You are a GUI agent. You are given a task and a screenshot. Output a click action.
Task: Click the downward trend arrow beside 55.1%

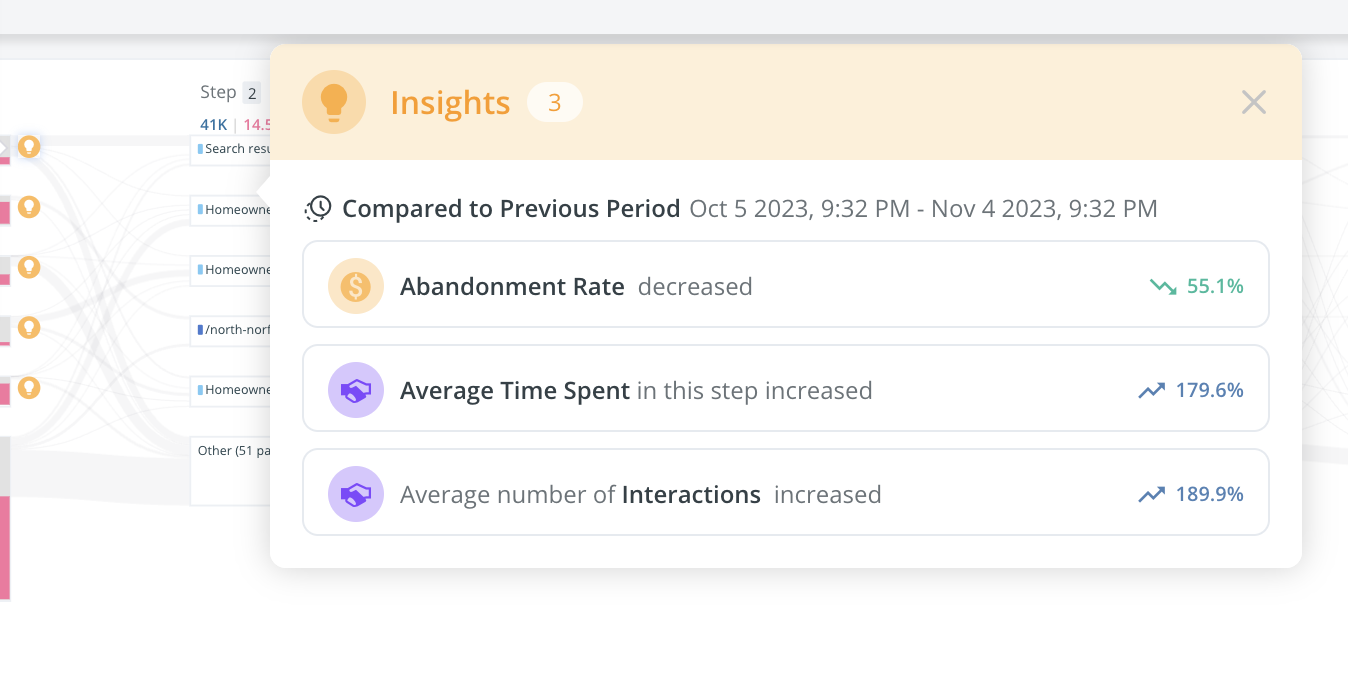click(1163, 287)
